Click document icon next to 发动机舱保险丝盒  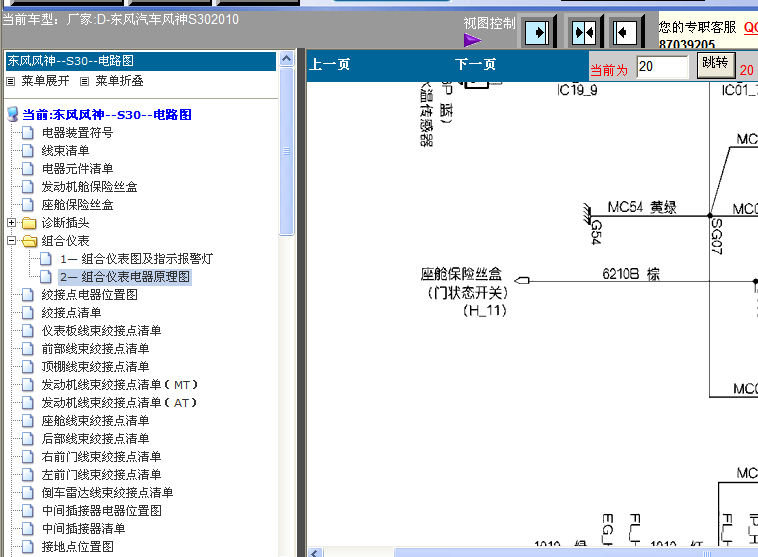point(28,187)
